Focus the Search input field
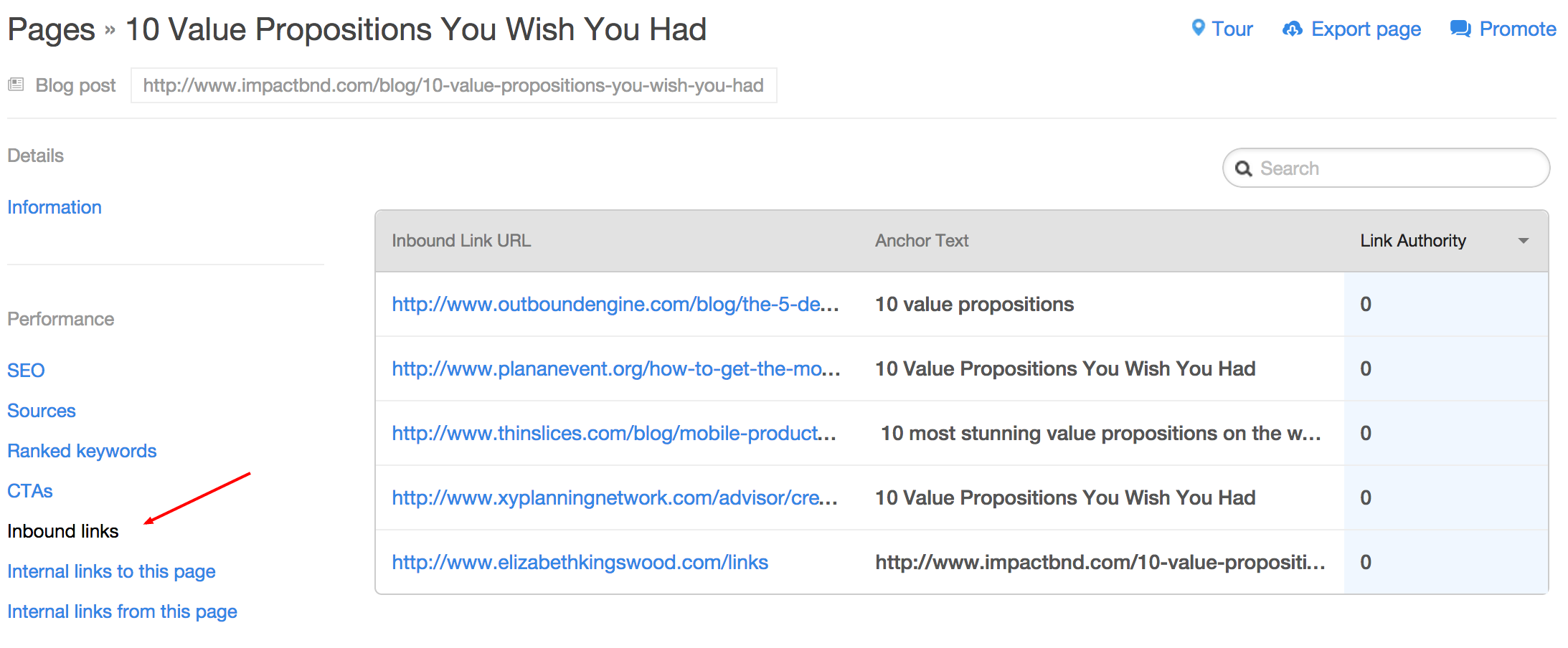Image resolution: width=1568 pixels, height=648 pixels. (x=1386, y=168)
